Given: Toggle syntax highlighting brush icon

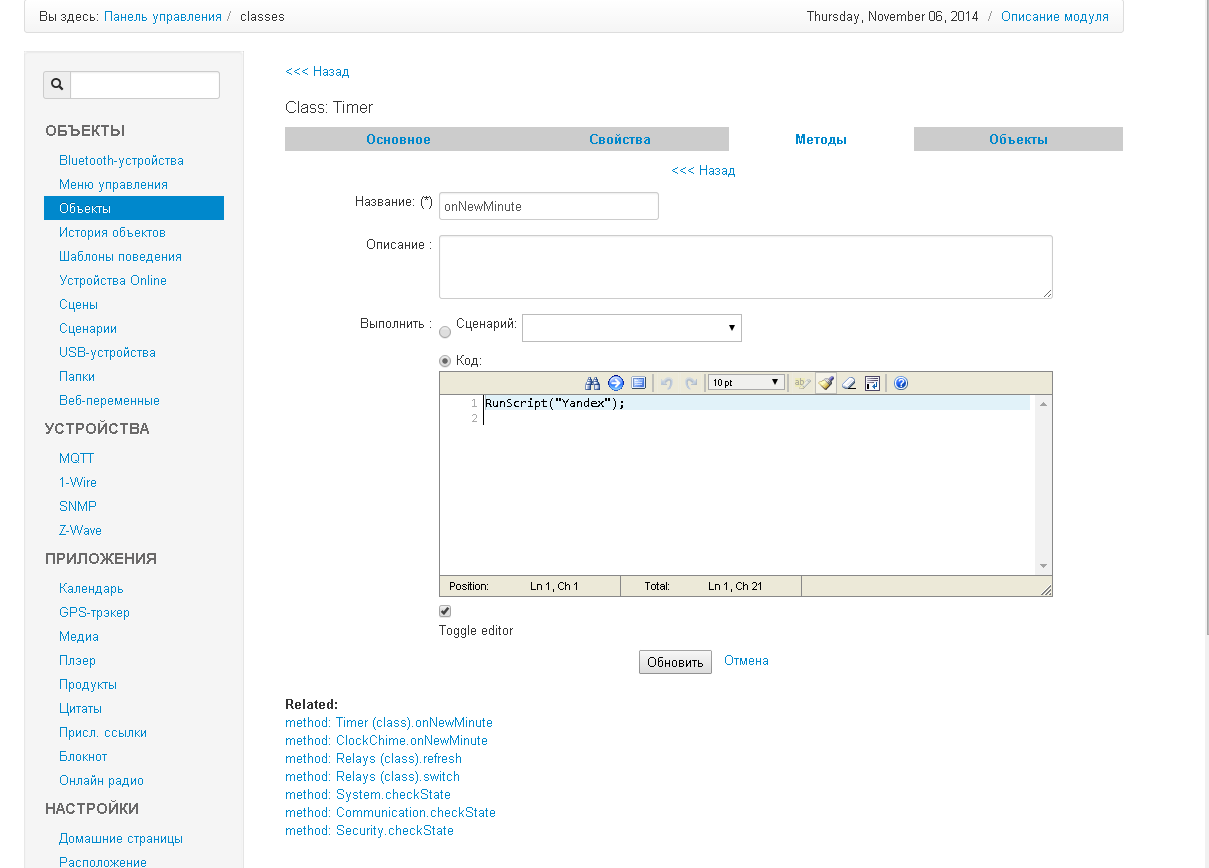Looking at the screenshot, I should click(x=826, y=383).
